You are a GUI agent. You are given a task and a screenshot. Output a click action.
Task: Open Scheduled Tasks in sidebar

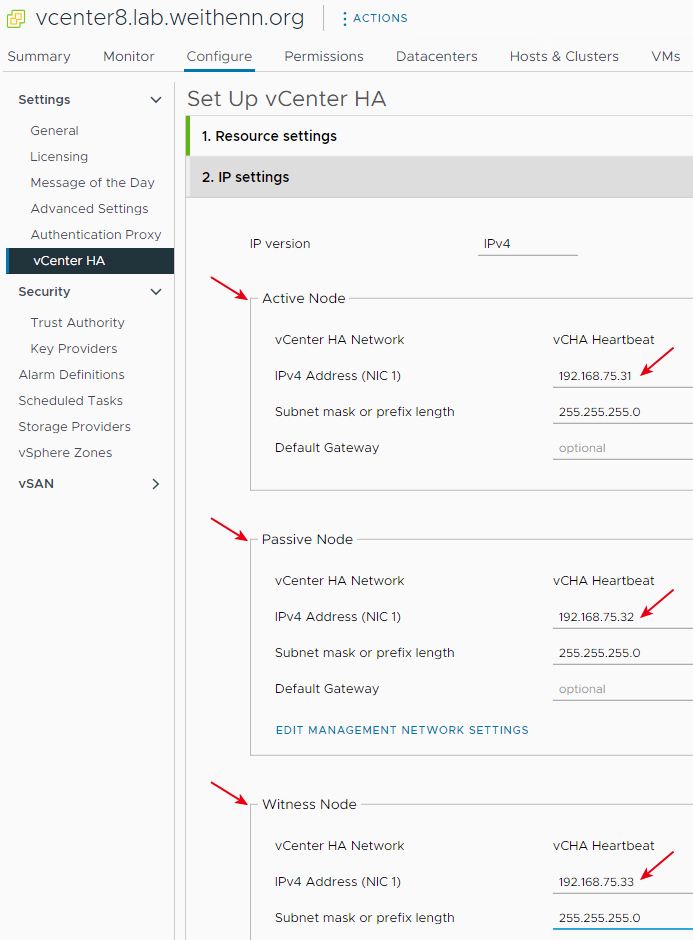tap(71, 400)
